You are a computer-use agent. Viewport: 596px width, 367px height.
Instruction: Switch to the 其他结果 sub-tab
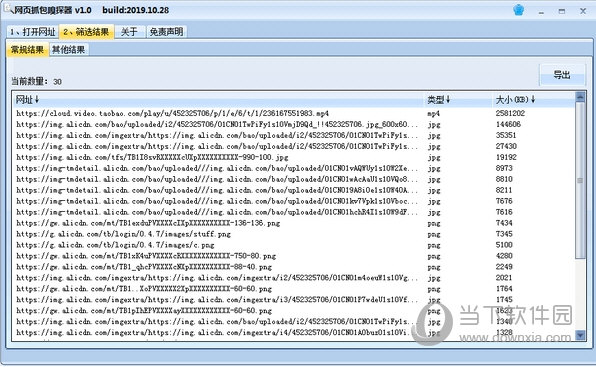point(69,50)
